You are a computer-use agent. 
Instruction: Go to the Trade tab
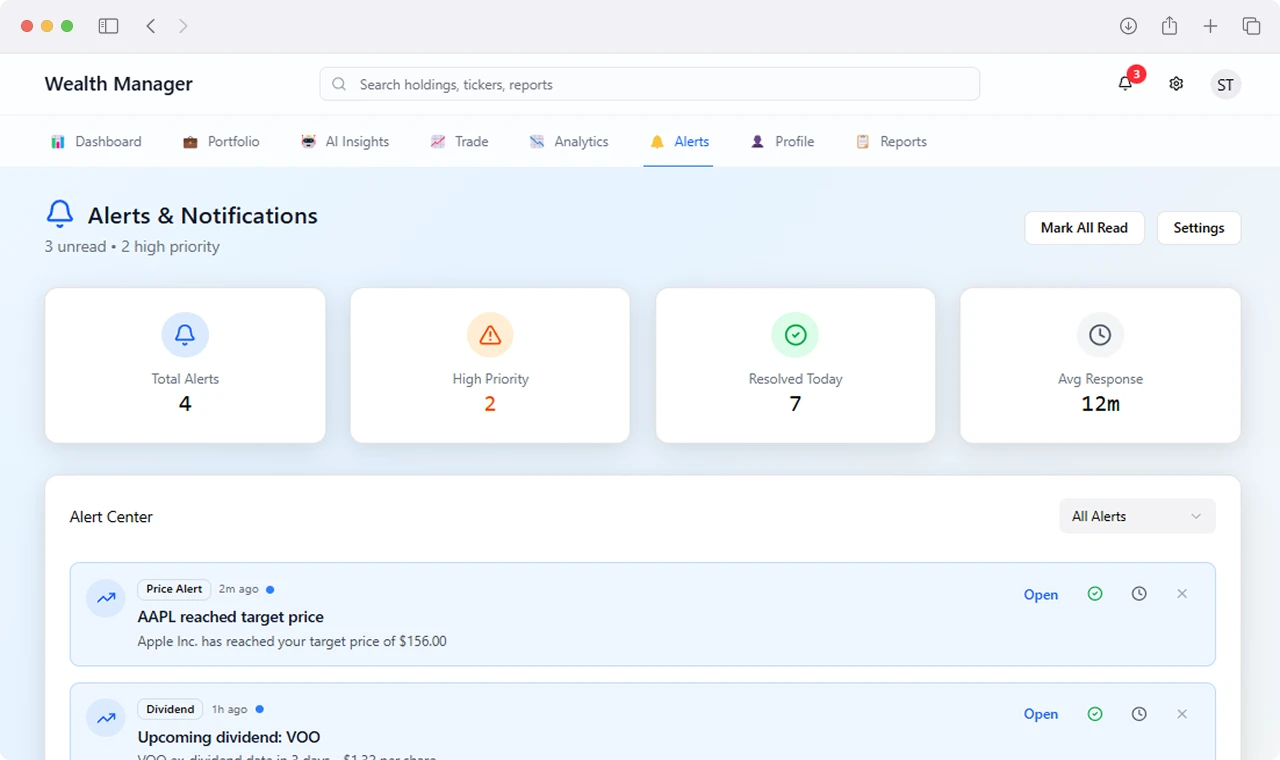[459, 141]
